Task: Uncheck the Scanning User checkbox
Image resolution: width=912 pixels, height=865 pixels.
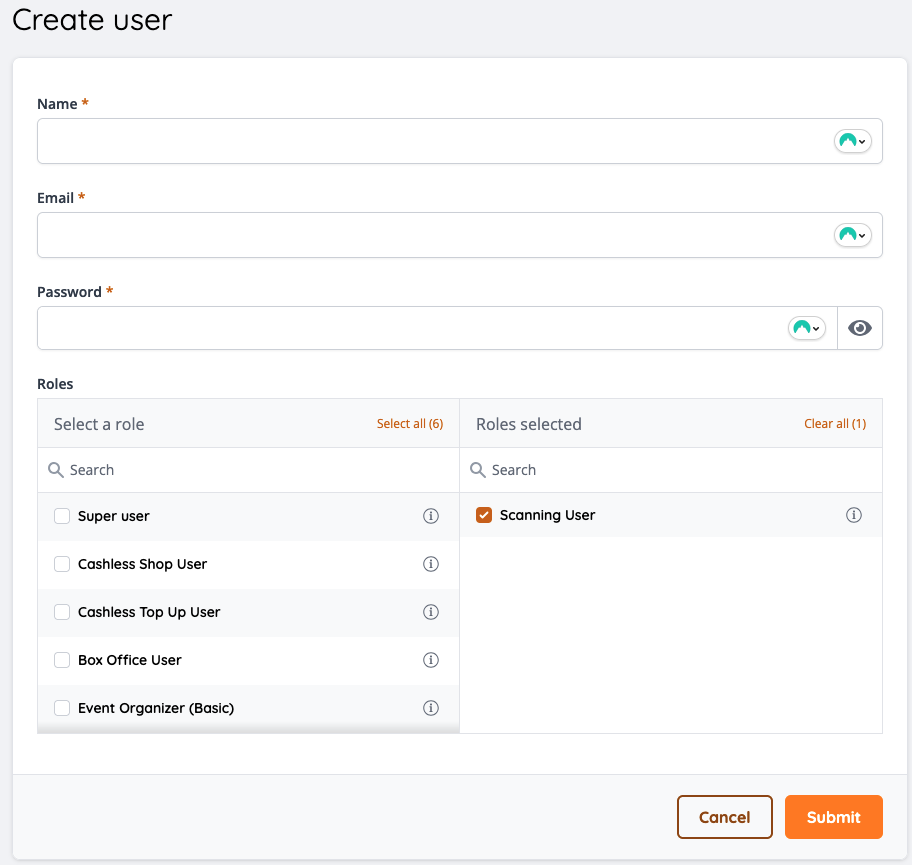Action: click(484, 515)
